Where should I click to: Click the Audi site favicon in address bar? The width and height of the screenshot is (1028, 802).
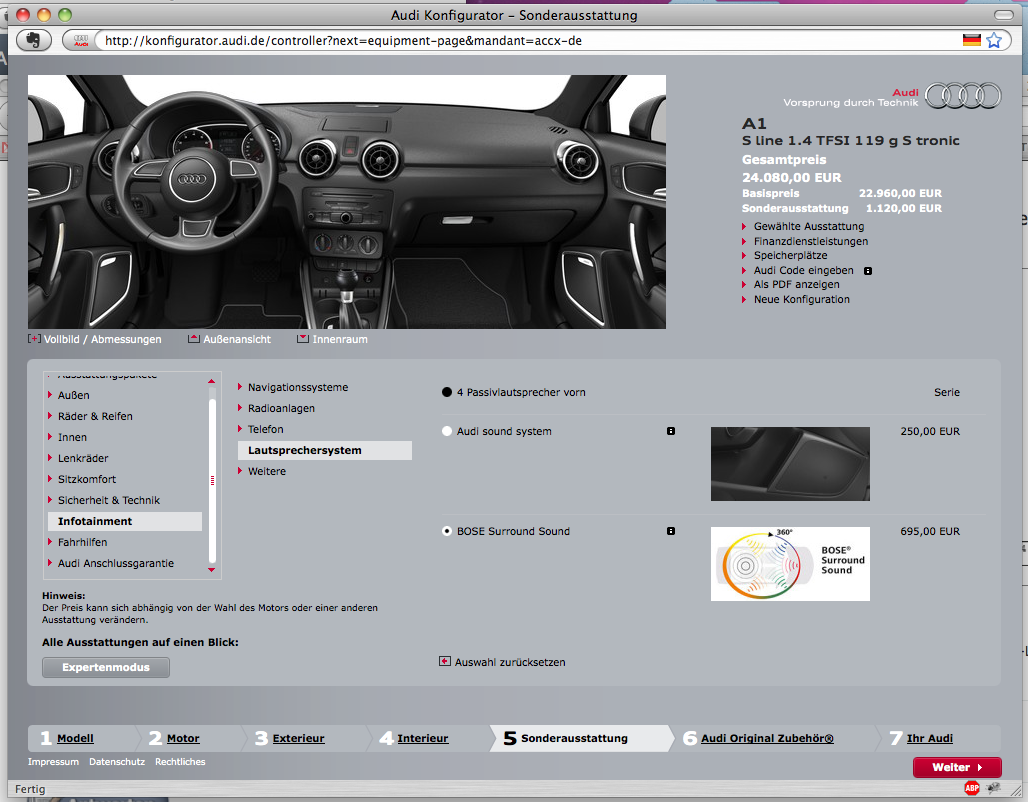click(x=81, y=41)
